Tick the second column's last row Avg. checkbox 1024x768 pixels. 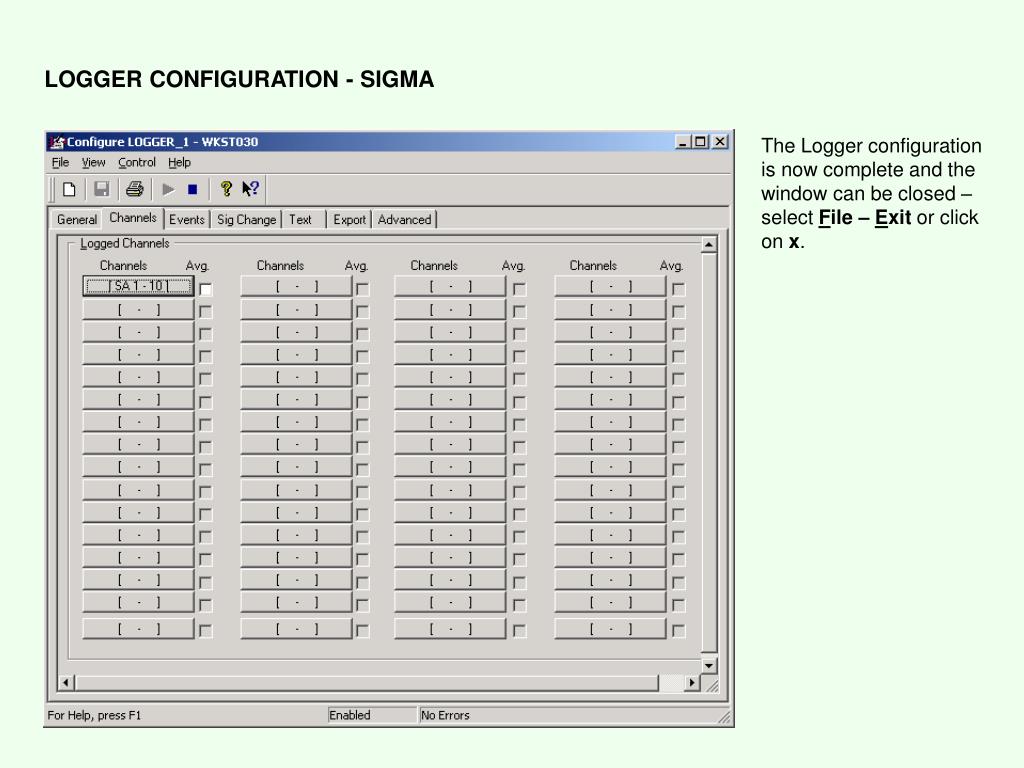[362, 631]
